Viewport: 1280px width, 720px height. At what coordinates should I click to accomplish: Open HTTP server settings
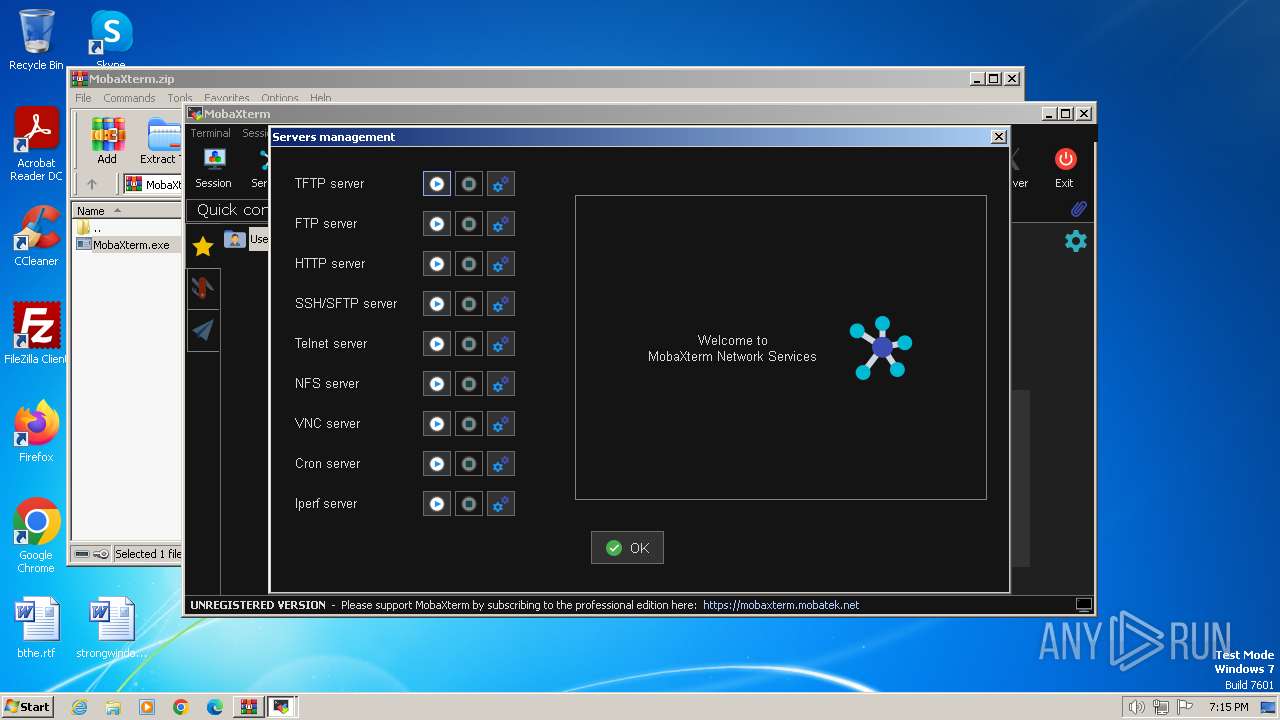501,264
